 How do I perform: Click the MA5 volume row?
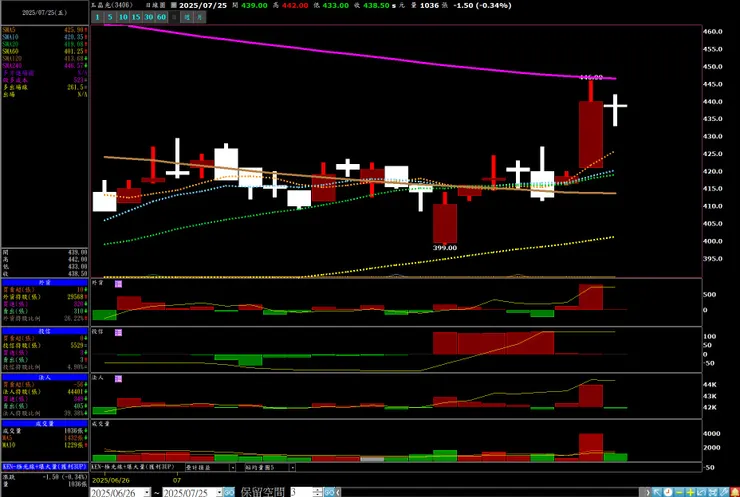(44, 438)
